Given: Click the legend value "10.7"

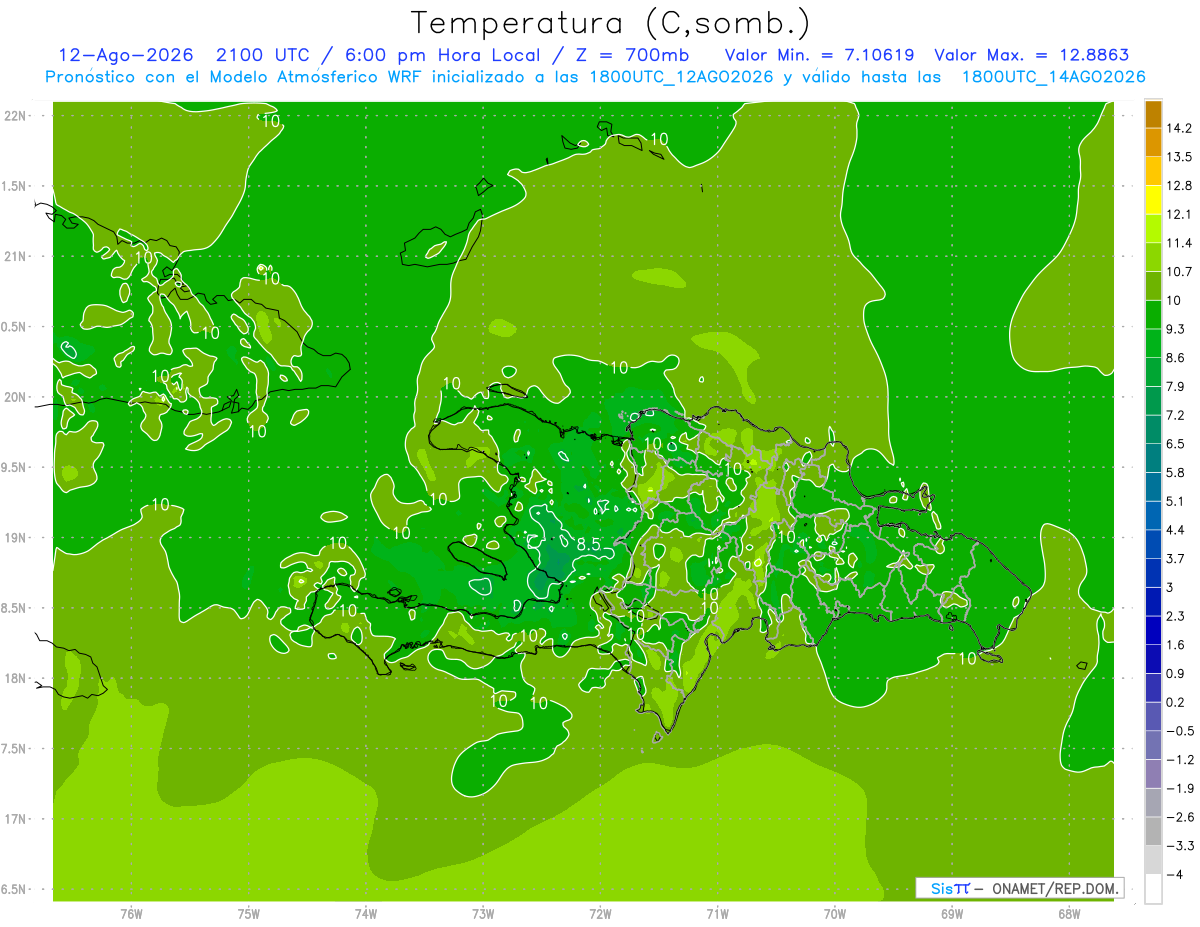Looking at the screenshot, I should (x=1180, y=271).
